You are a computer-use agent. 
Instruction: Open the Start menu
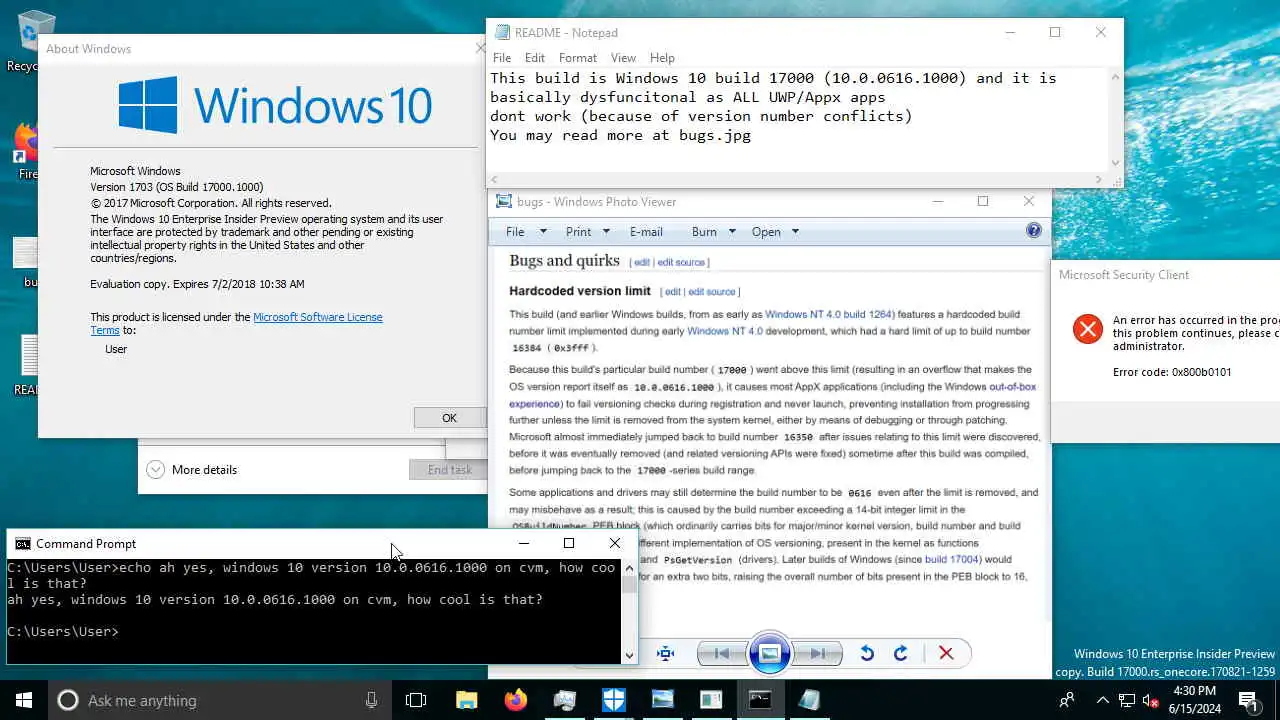click(24, 700)
